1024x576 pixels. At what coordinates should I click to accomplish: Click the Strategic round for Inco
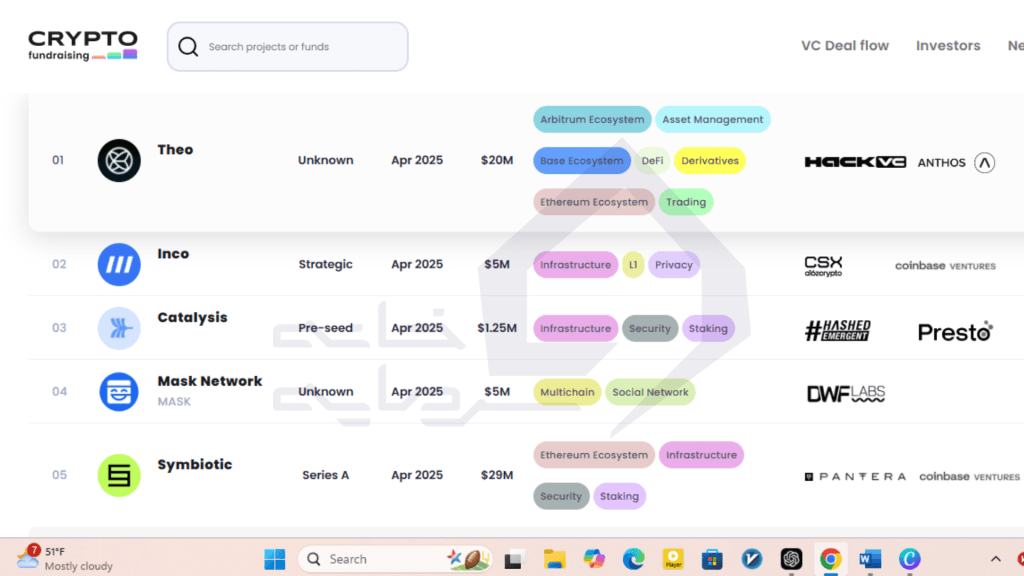pyautogui.click(x=325, y=264)
